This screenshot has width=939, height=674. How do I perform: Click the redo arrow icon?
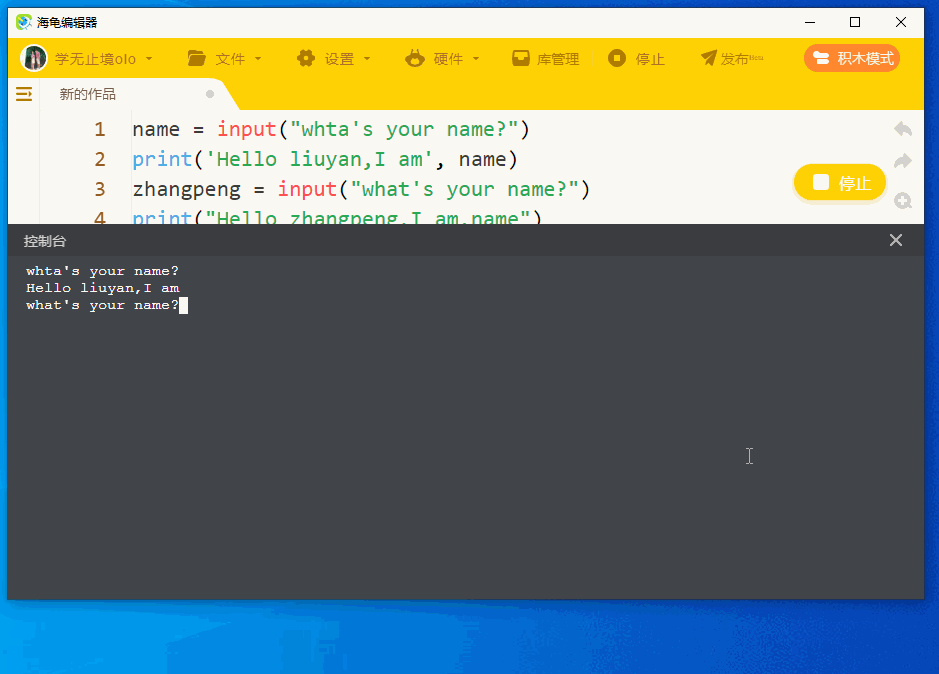902,161
